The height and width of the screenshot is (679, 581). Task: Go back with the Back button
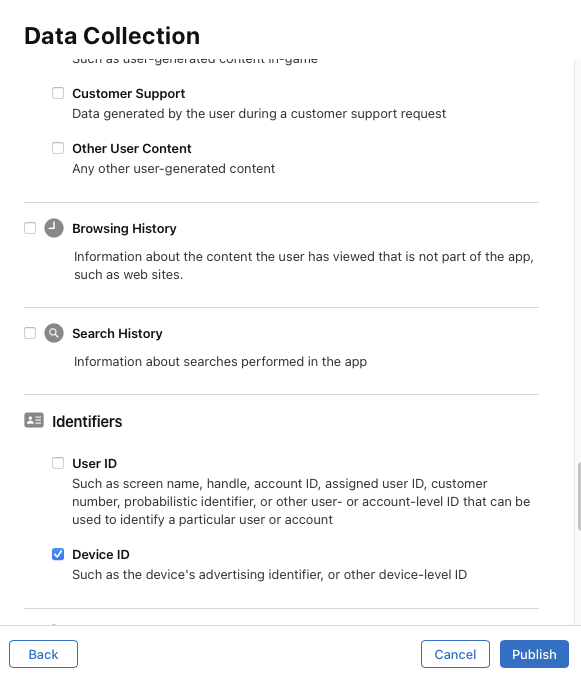point(43,654)
